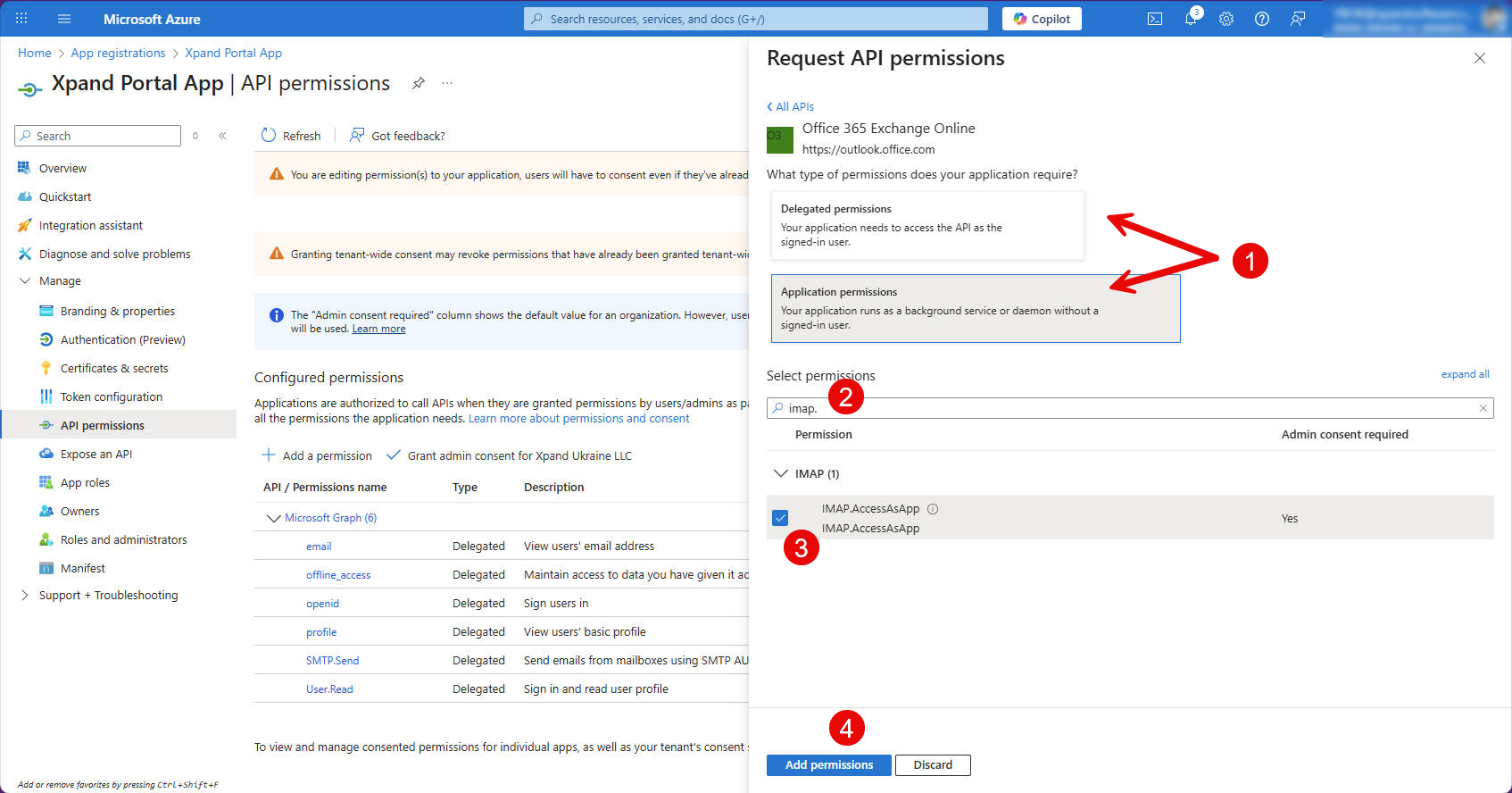Screen dimensions: 1512x793
Task: Select the Application permissions option
Action: [975, 308]
